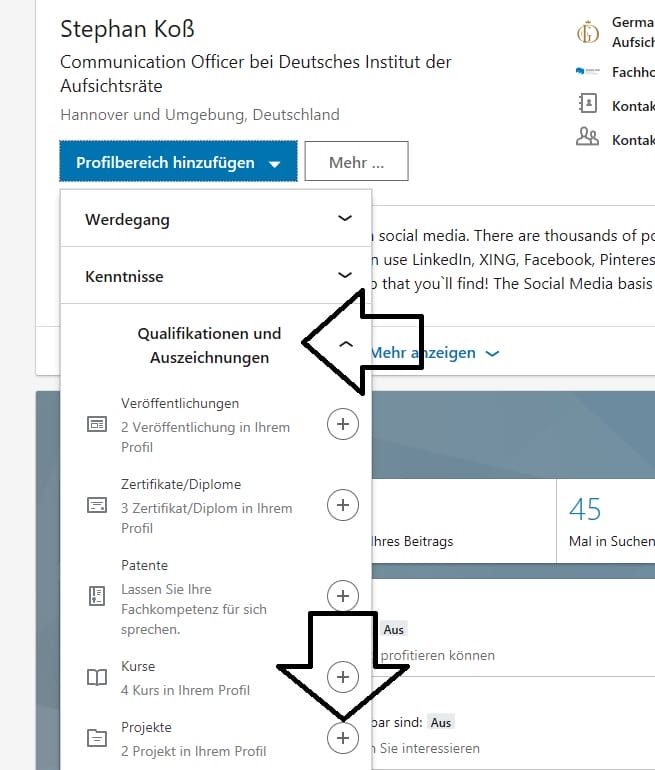The width and height of the screenshot is (655, 770).
Task: Add a project via the Projekte plus icon
Action: 343,738
